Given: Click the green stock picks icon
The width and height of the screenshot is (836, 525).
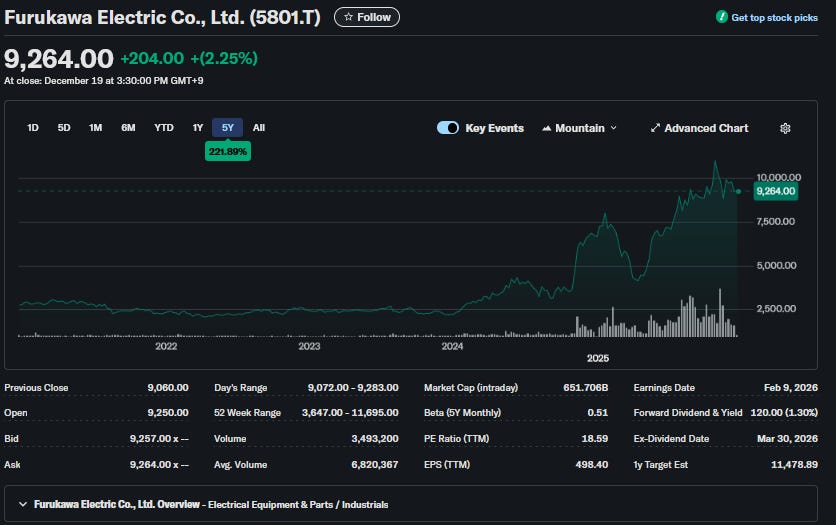Looking at the screenshot, I should [x=721, y=17].
